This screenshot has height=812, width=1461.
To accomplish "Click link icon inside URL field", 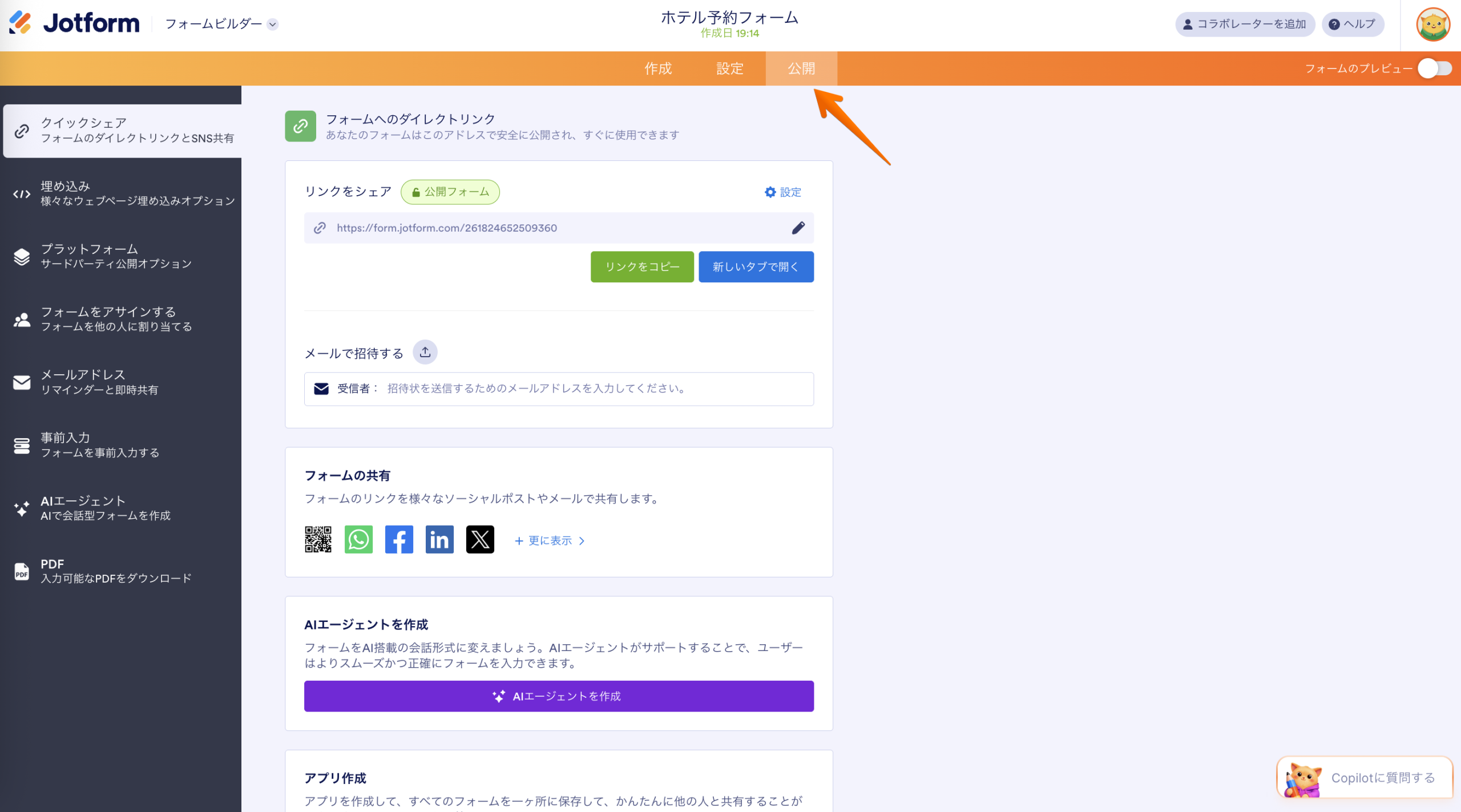I will click(x=320, y=228).
